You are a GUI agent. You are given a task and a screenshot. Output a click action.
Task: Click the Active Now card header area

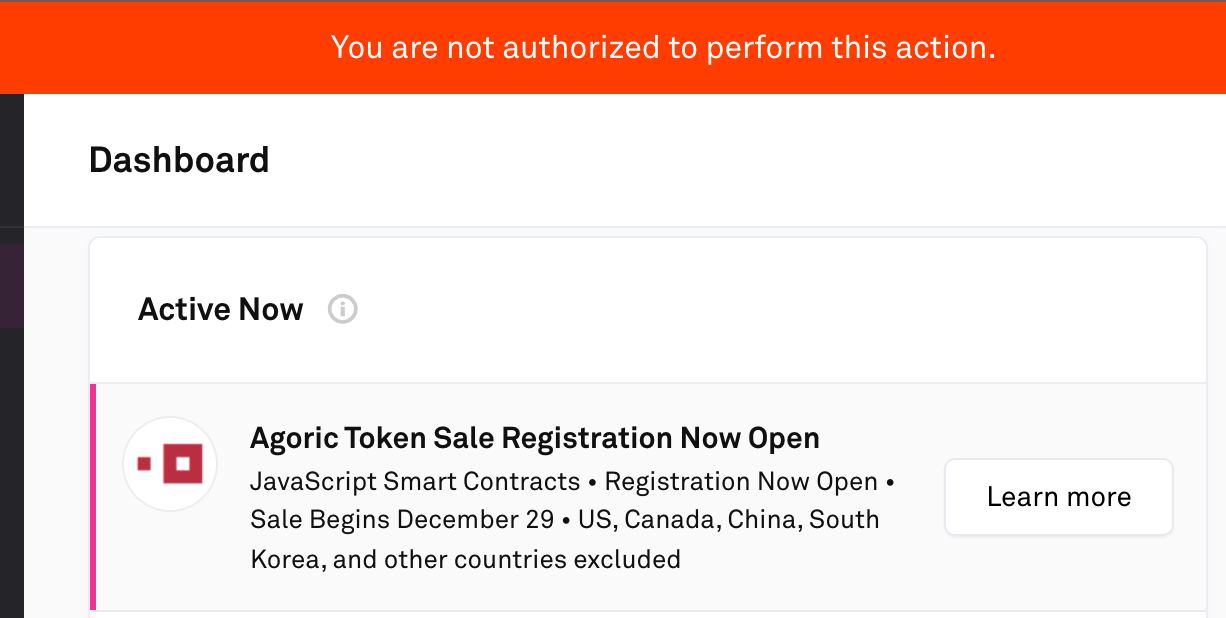pos(648,310)
